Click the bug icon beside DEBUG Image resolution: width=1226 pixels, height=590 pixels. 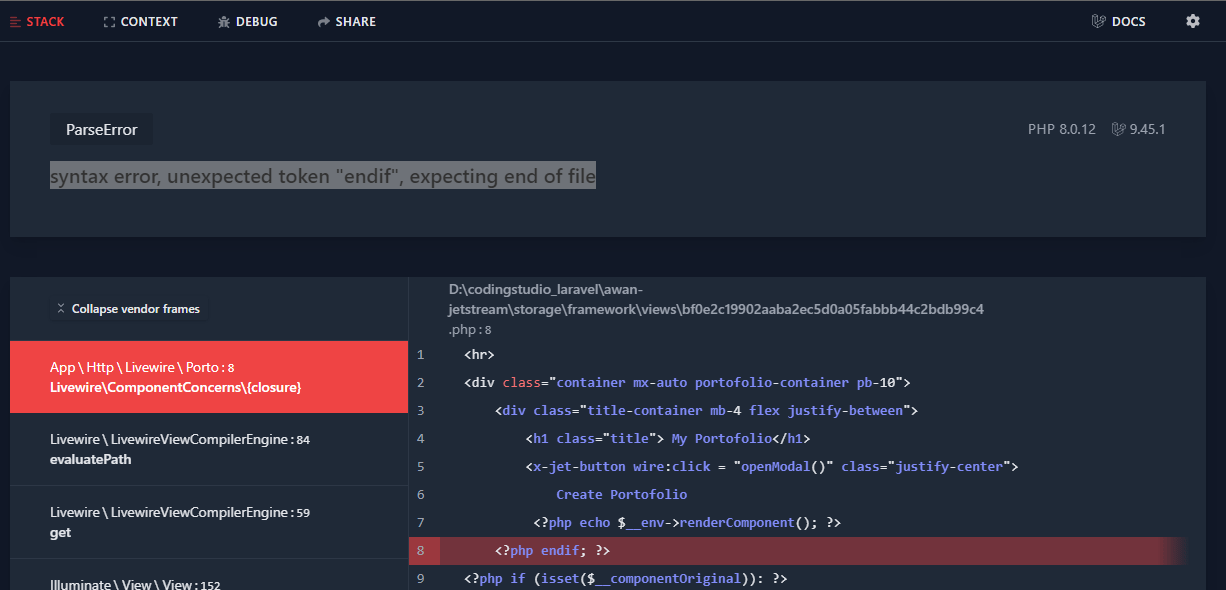click(225, 20)
